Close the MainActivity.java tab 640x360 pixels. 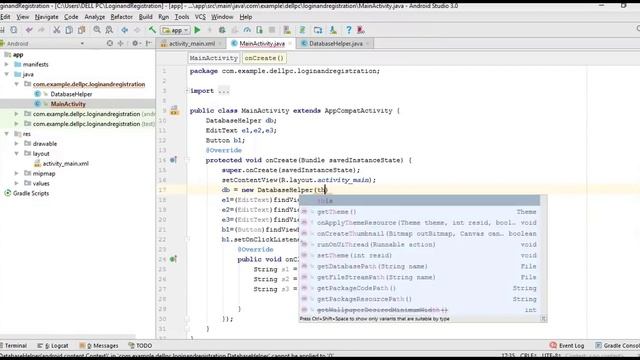[x=290, y=44]
